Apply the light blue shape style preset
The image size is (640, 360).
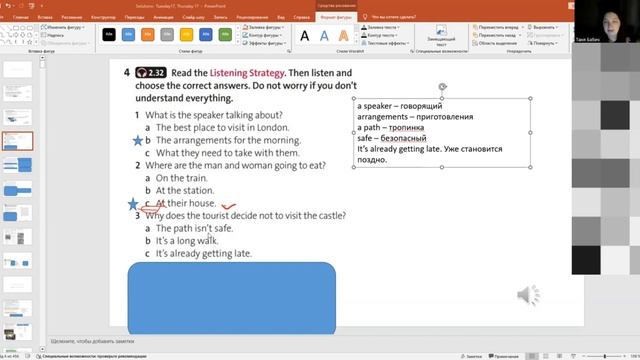(128, 35)
